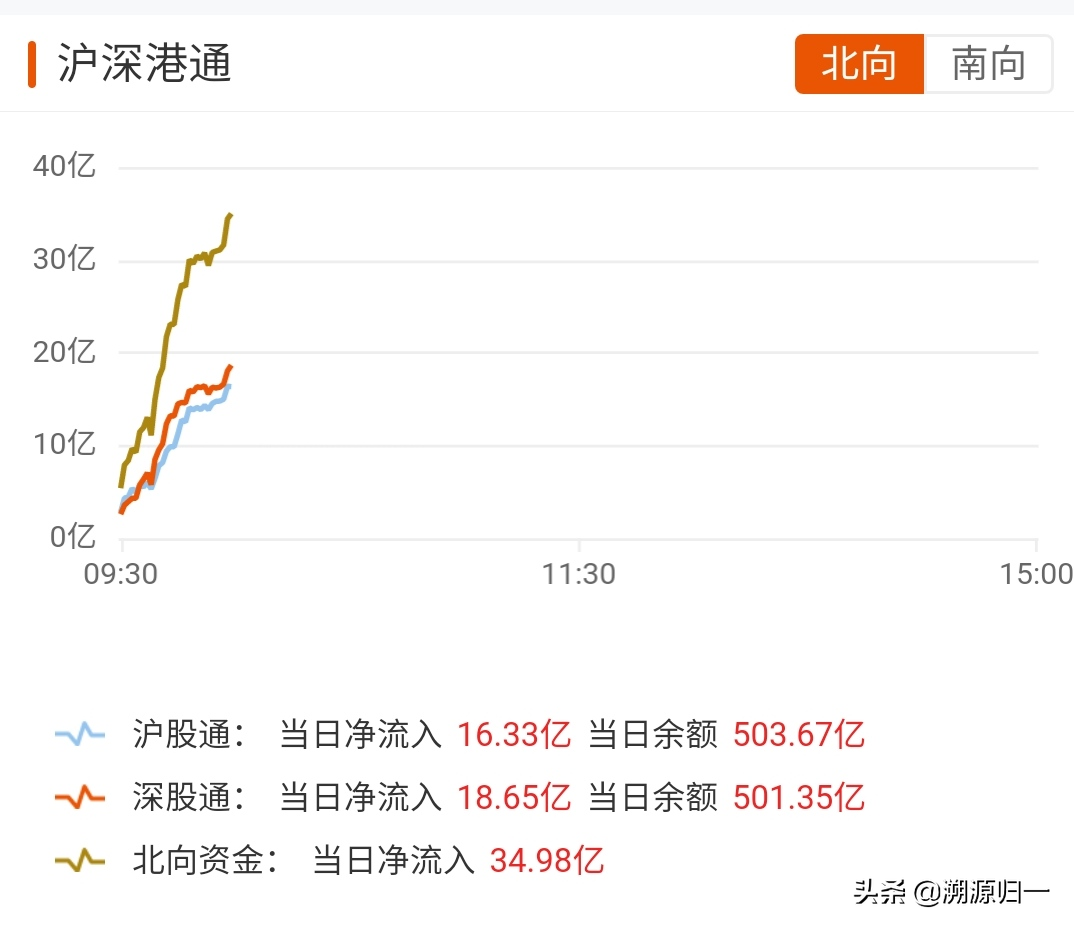Tap the 沪股通 net inflow 16.33亿 value
Viewport: 1074px width, 930px height.
click(x=514, y=734)
